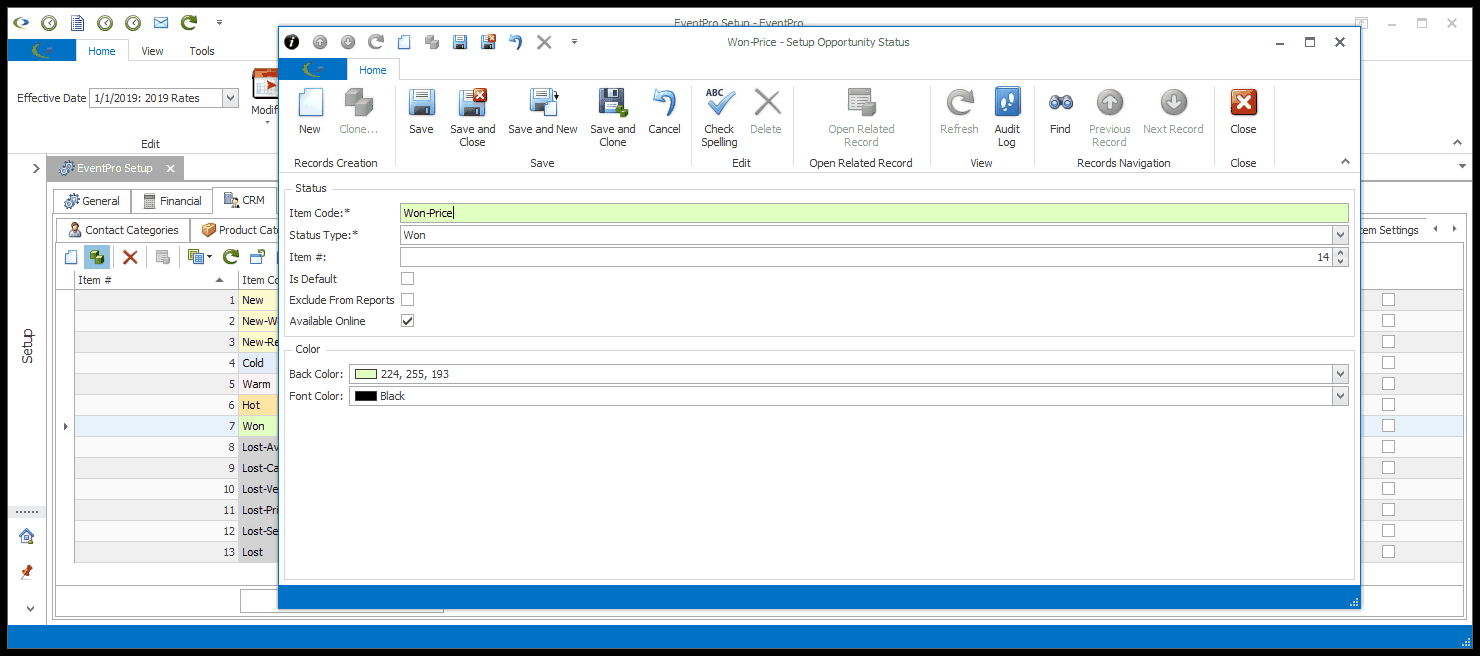Click the green refresh icon in the EventPro title bar
The height and width of the screenshot is (656, 1480).
coord(188,22)
